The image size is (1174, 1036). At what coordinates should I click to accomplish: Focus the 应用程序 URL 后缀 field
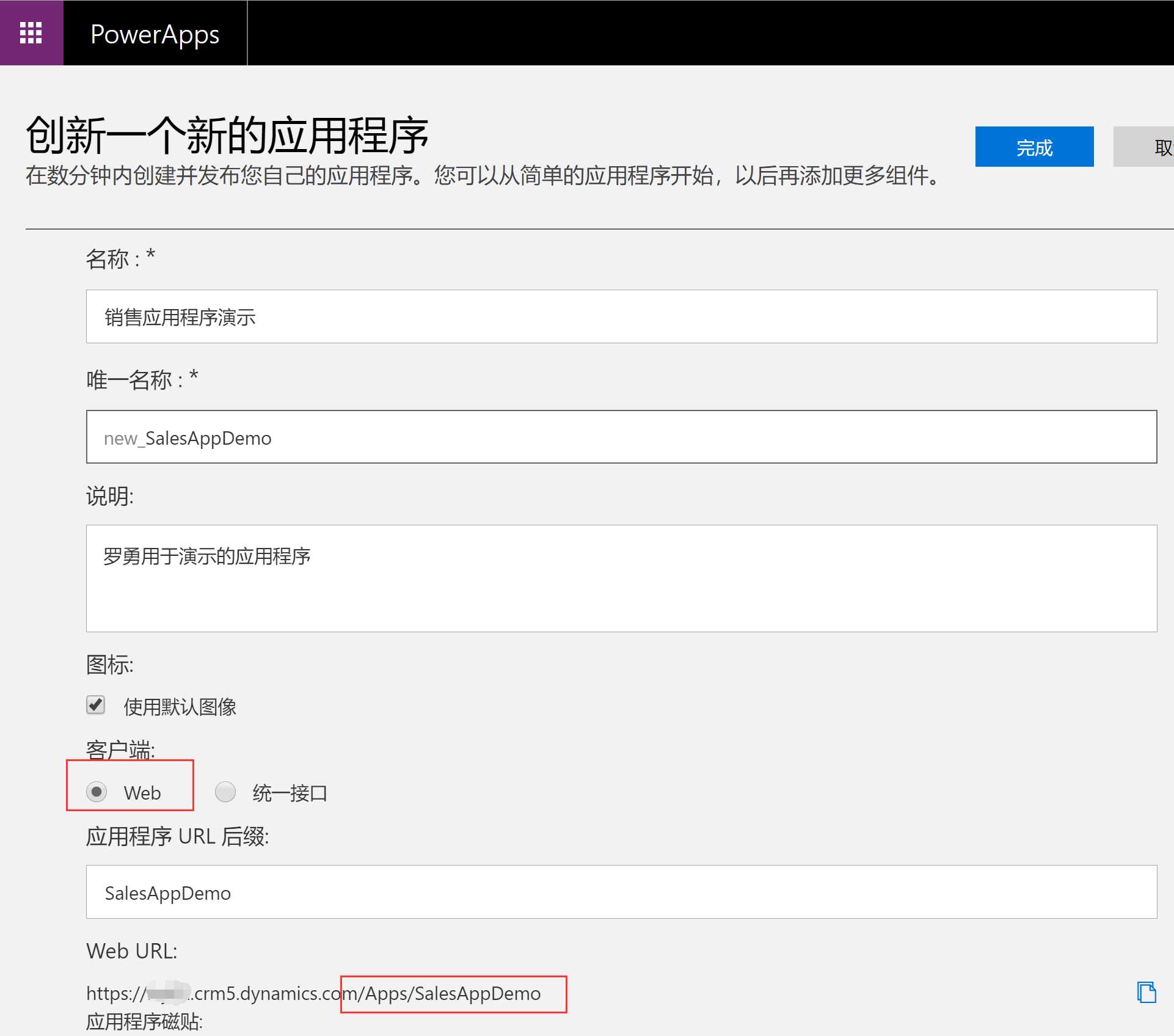[621, 892]
